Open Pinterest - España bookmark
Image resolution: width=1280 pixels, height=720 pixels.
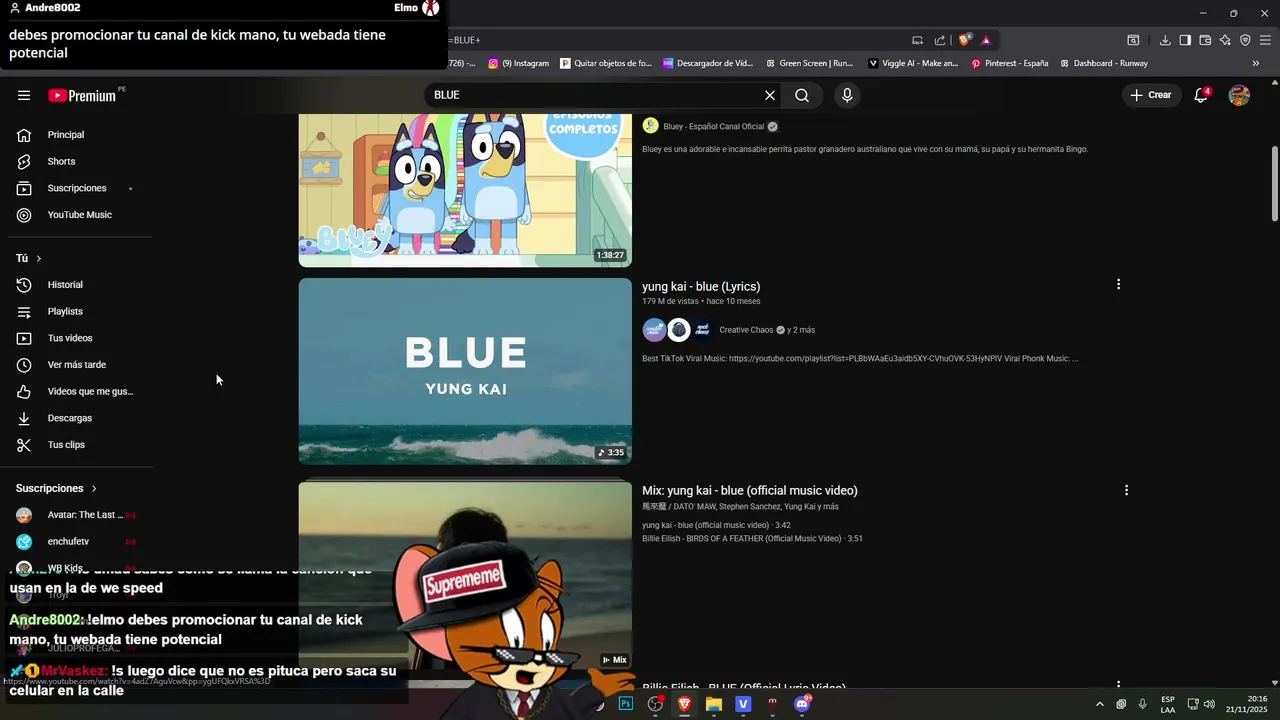click(1009, 63)
